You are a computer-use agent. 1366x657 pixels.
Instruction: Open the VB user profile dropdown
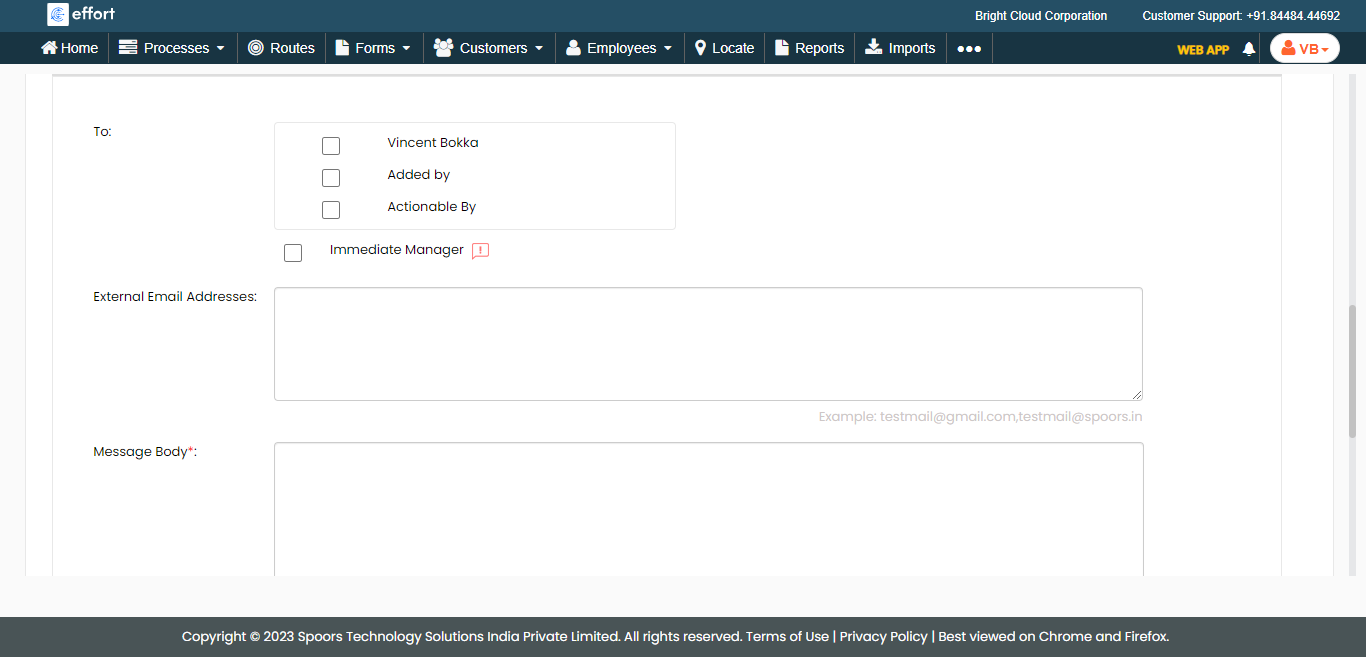click(1304, 49)
